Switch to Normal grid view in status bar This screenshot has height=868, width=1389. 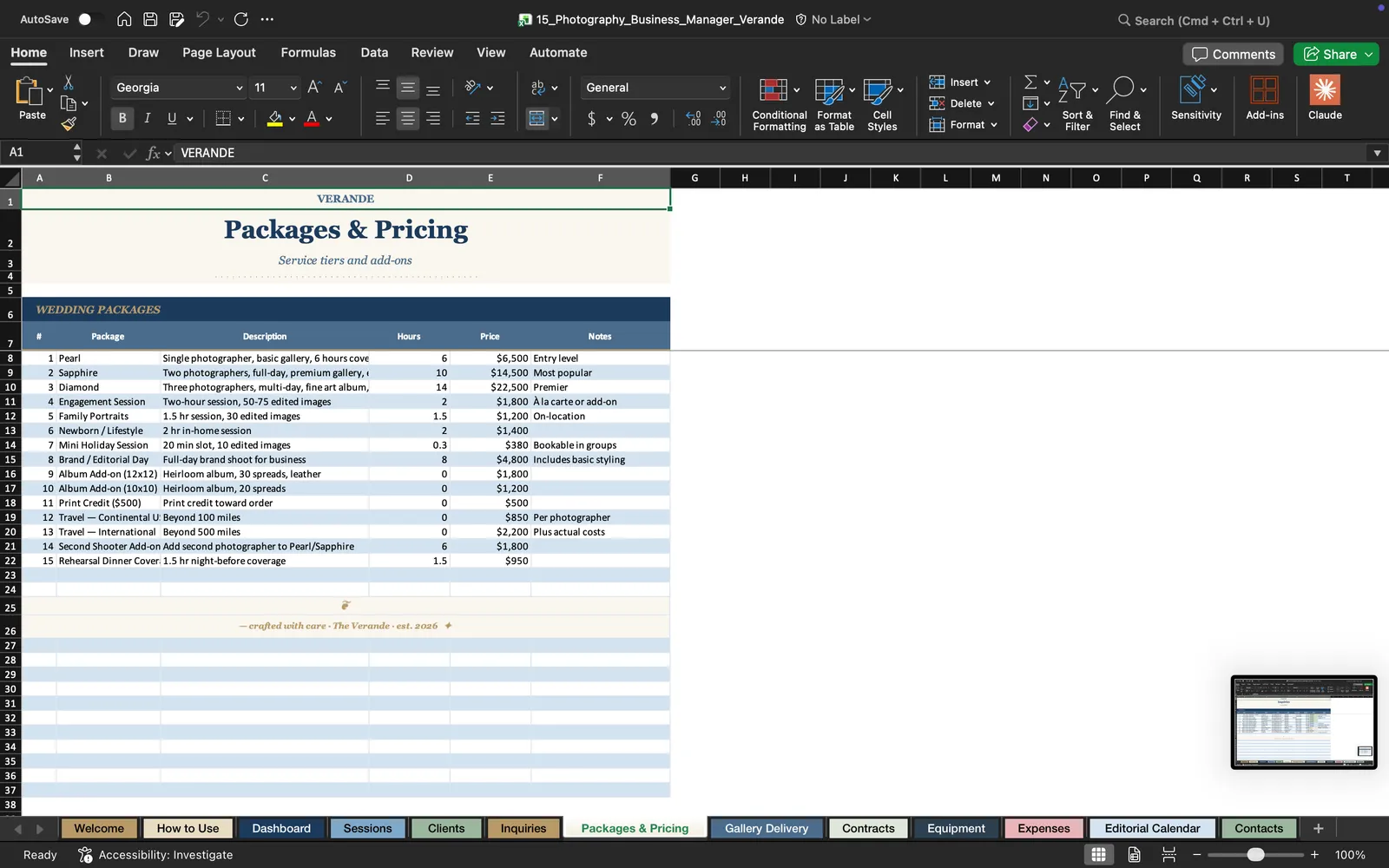coord(1098,854)
